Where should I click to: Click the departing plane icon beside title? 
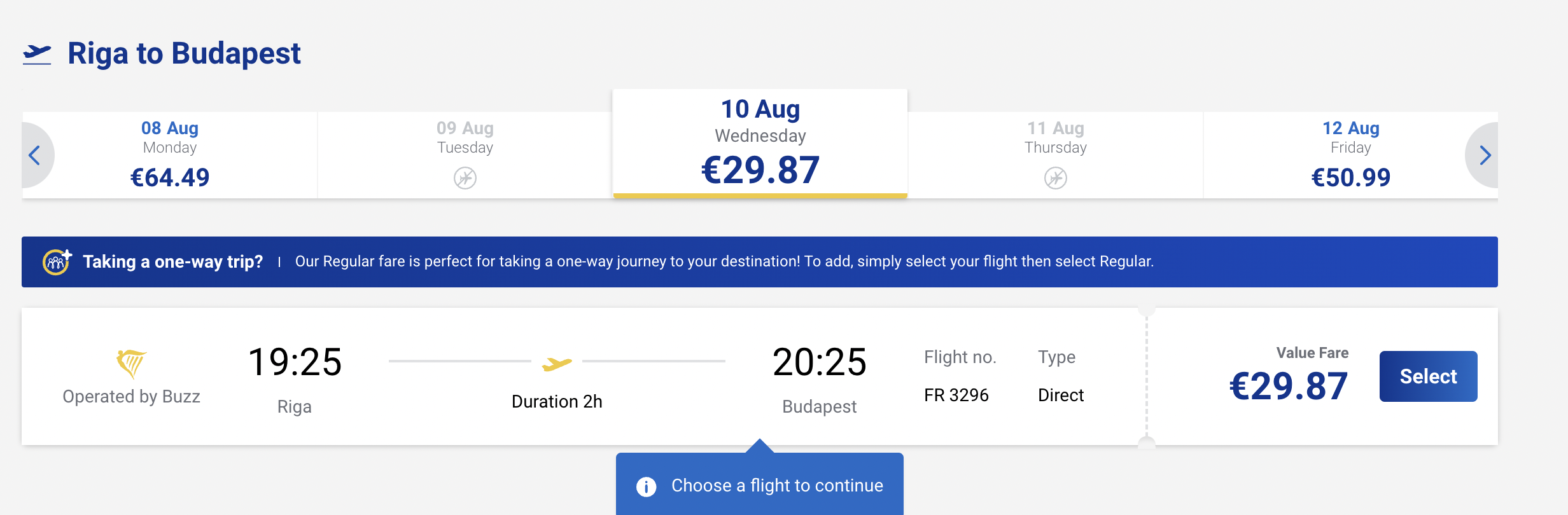tap(37, 54)
